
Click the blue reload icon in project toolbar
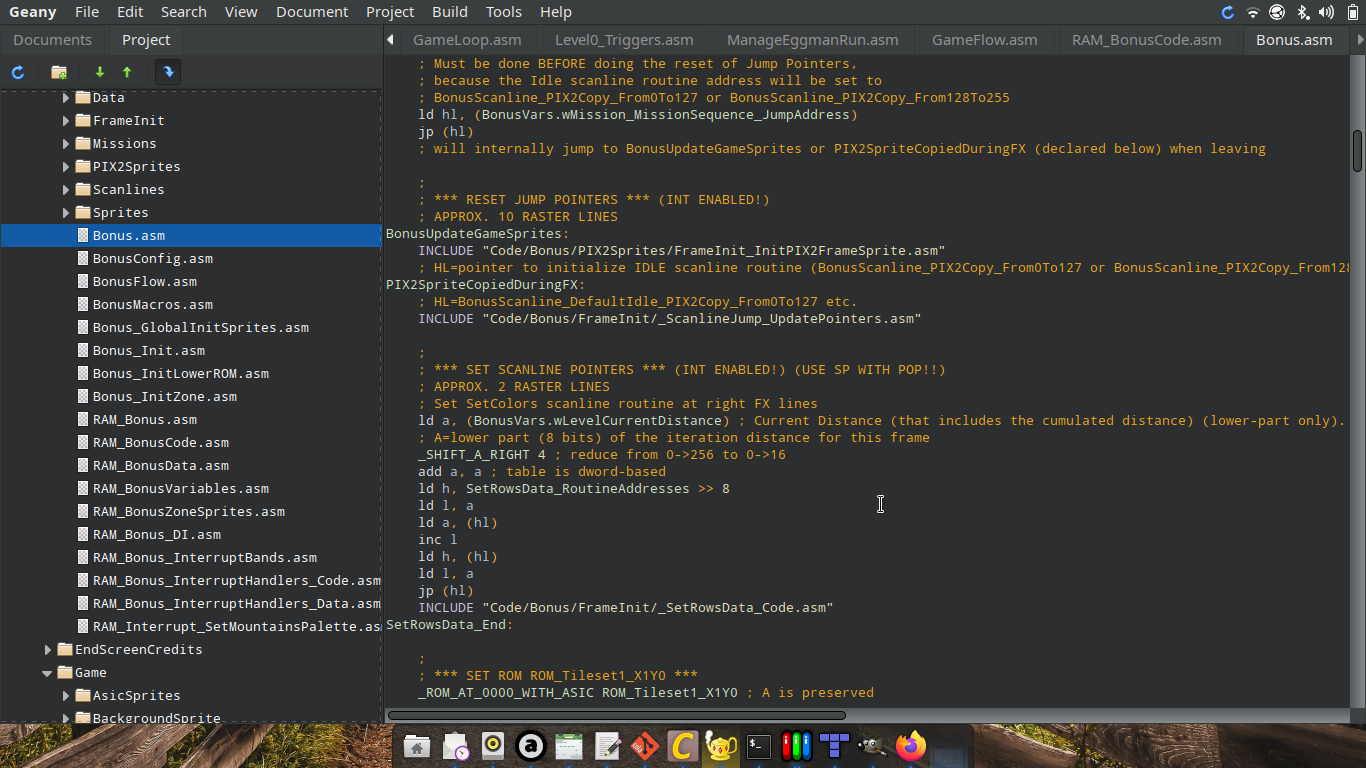click(x=18, y=72)
